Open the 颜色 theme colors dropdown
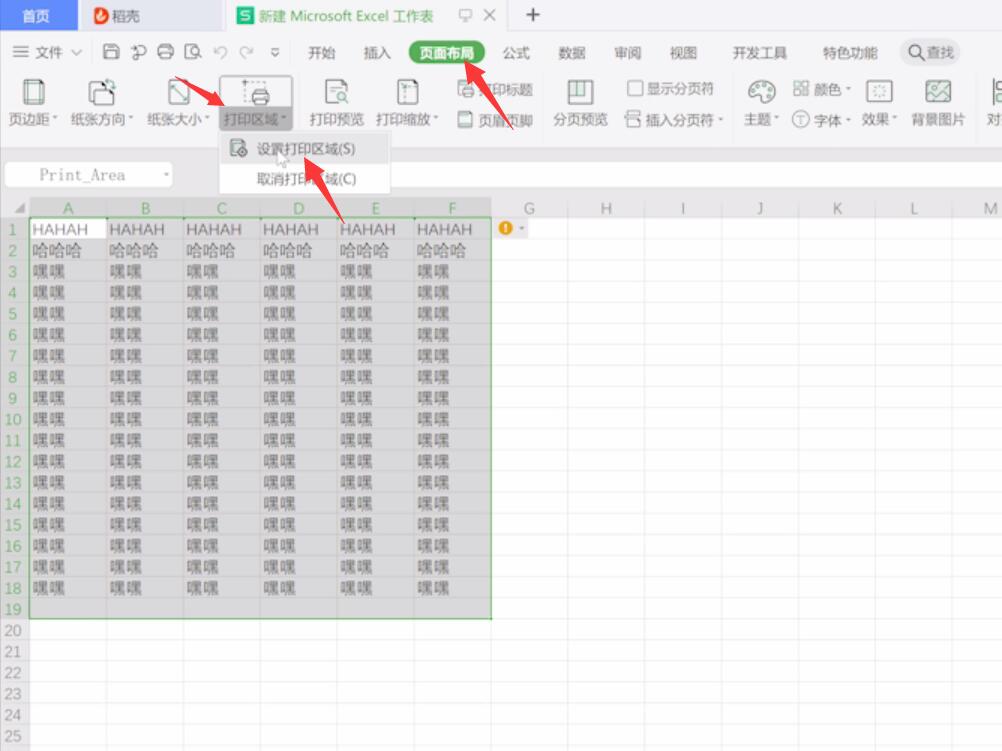 [x=822, y=89]
